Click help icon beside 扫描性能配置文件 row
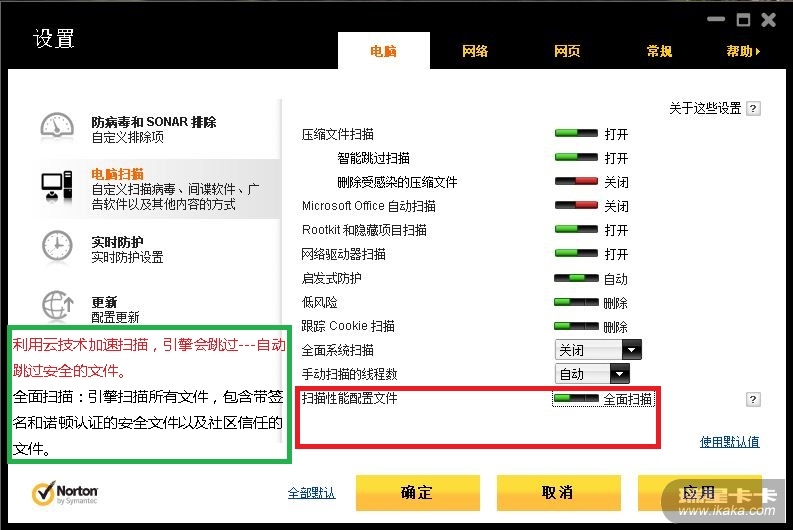 point(753,400)
